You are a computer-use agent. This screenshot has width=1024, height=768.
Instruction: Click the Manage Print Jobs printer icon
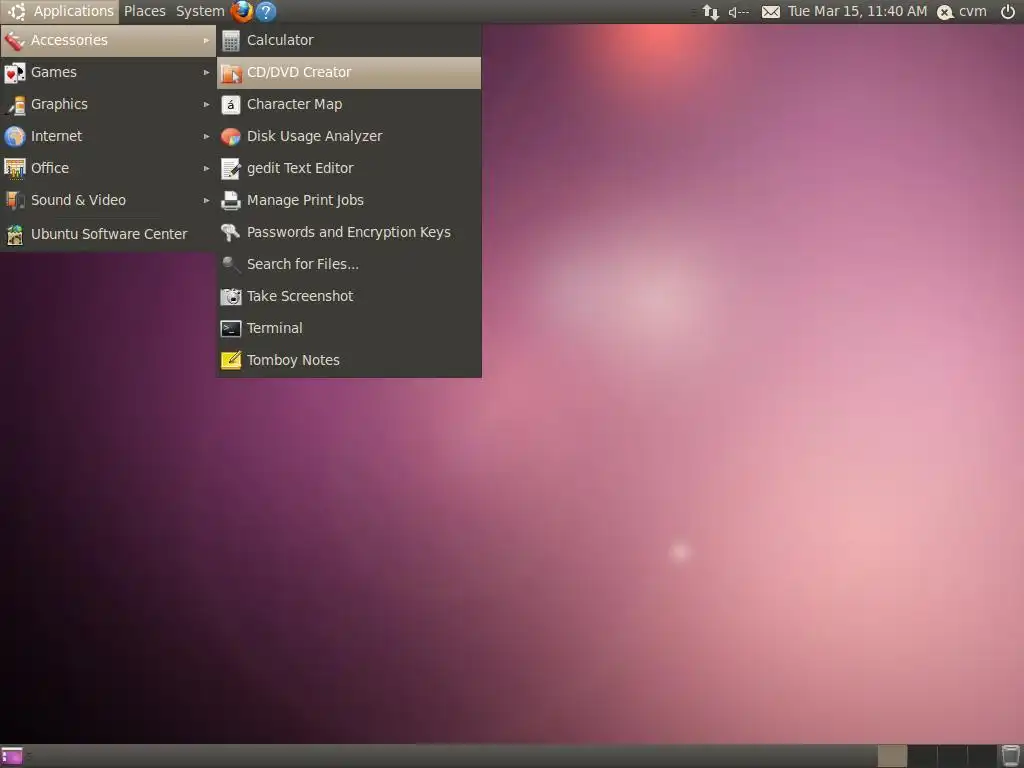(231, 200)
